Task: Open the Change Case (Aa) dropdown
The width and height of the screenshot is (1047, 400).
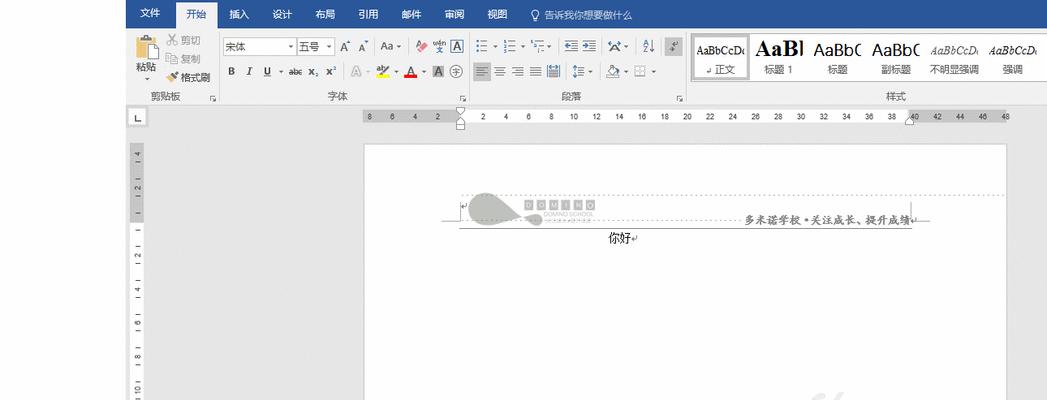Action: click(391, 47)
